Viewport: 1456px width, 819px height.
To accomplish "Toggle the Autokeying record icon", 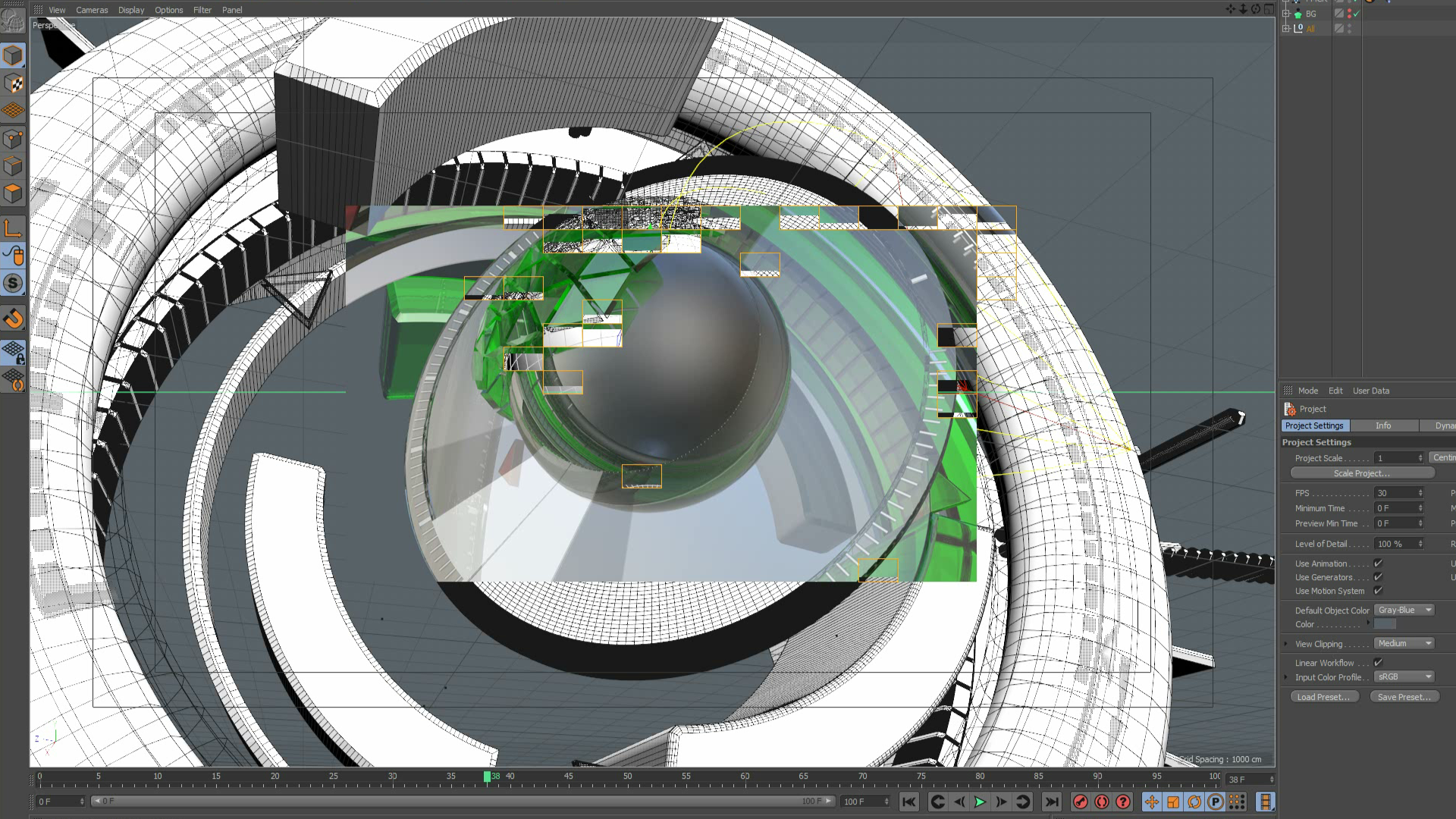I will [1102, 802].
